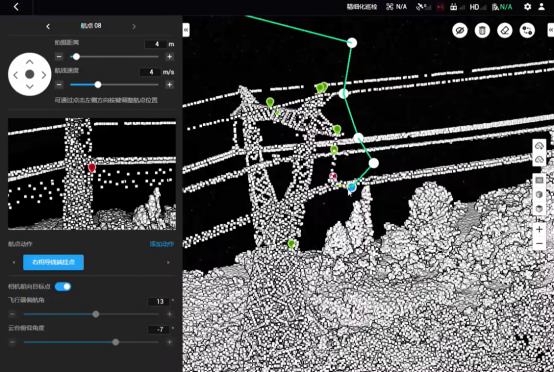
Task: Increase 飞行器偏航角 with the plus button
Action: point(170,314)
